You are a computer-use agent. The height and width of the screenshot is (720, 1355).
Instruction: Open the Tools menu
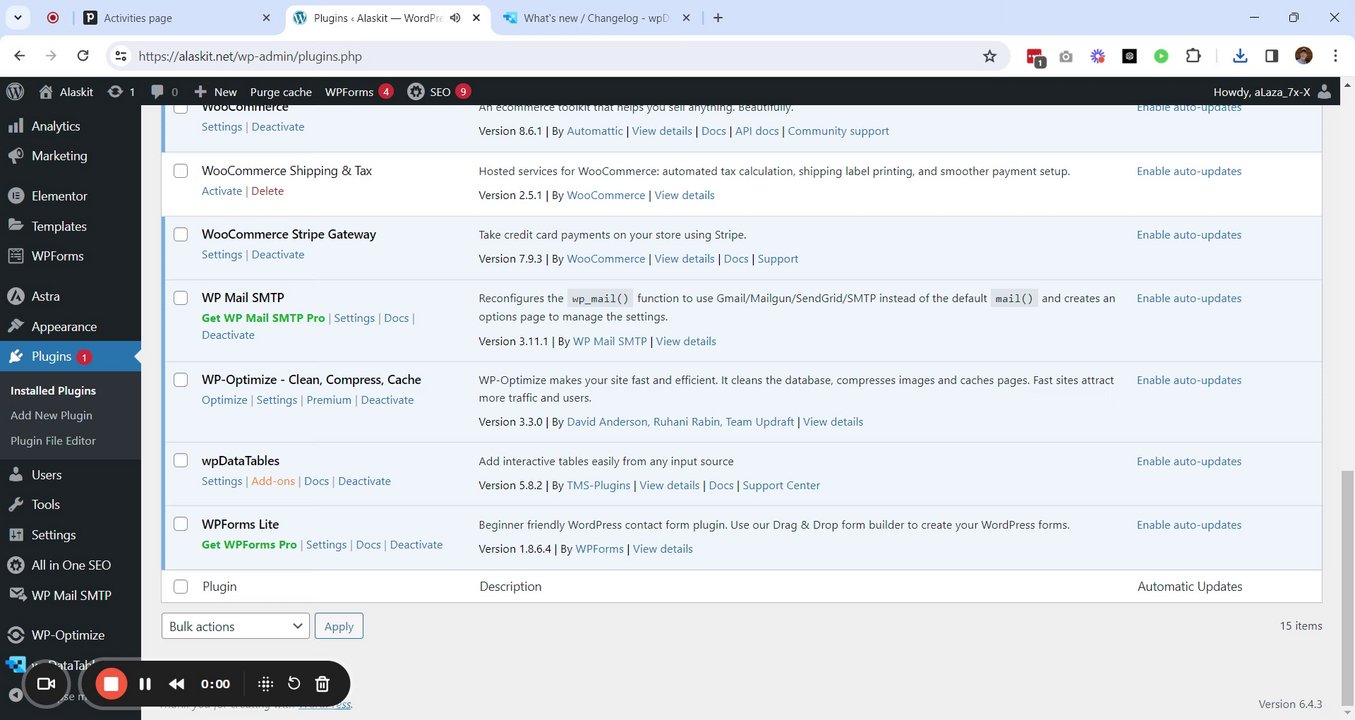tap(45, 505)
